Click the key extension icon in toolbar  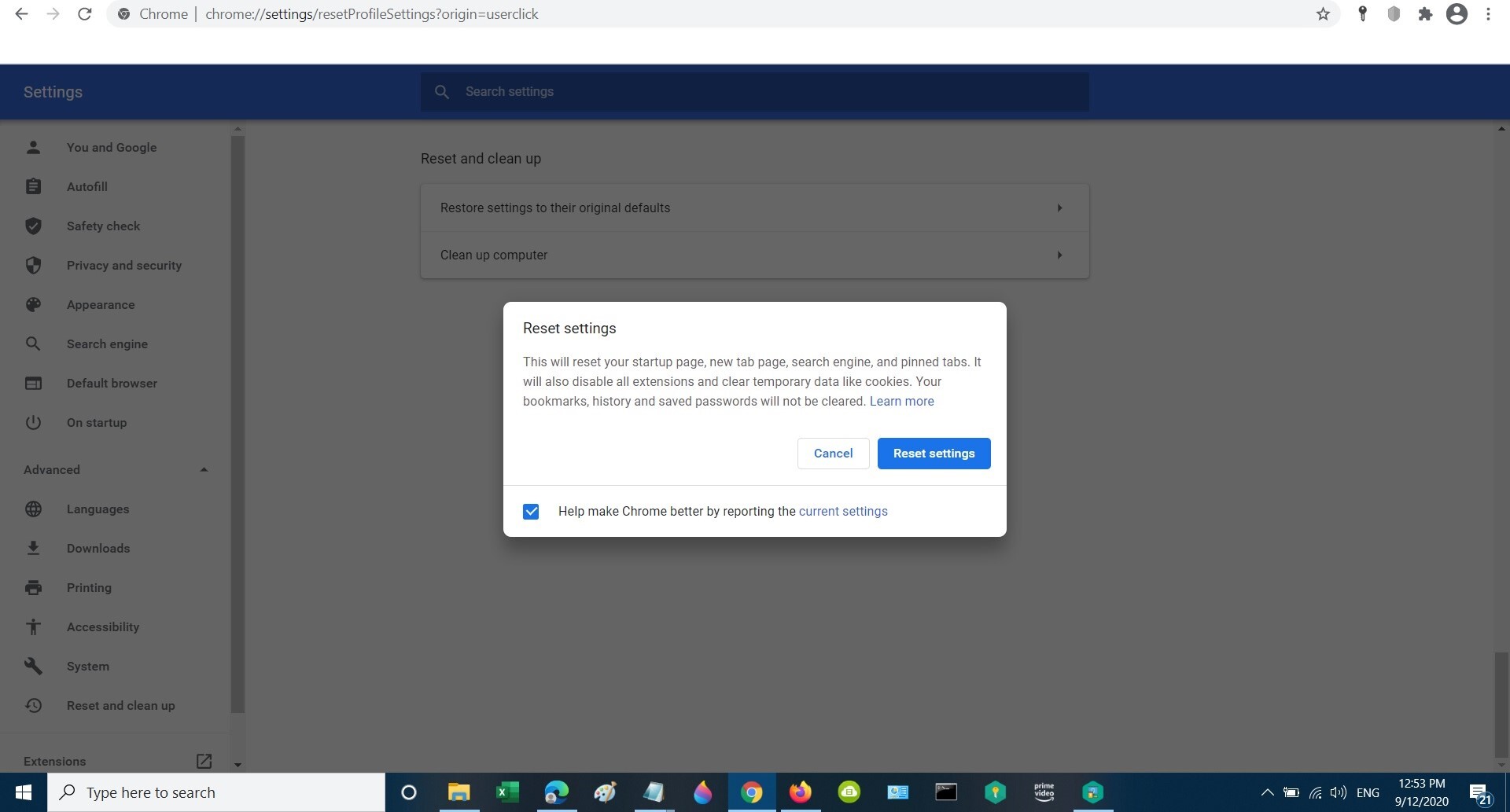click(x=1362, y=14)
